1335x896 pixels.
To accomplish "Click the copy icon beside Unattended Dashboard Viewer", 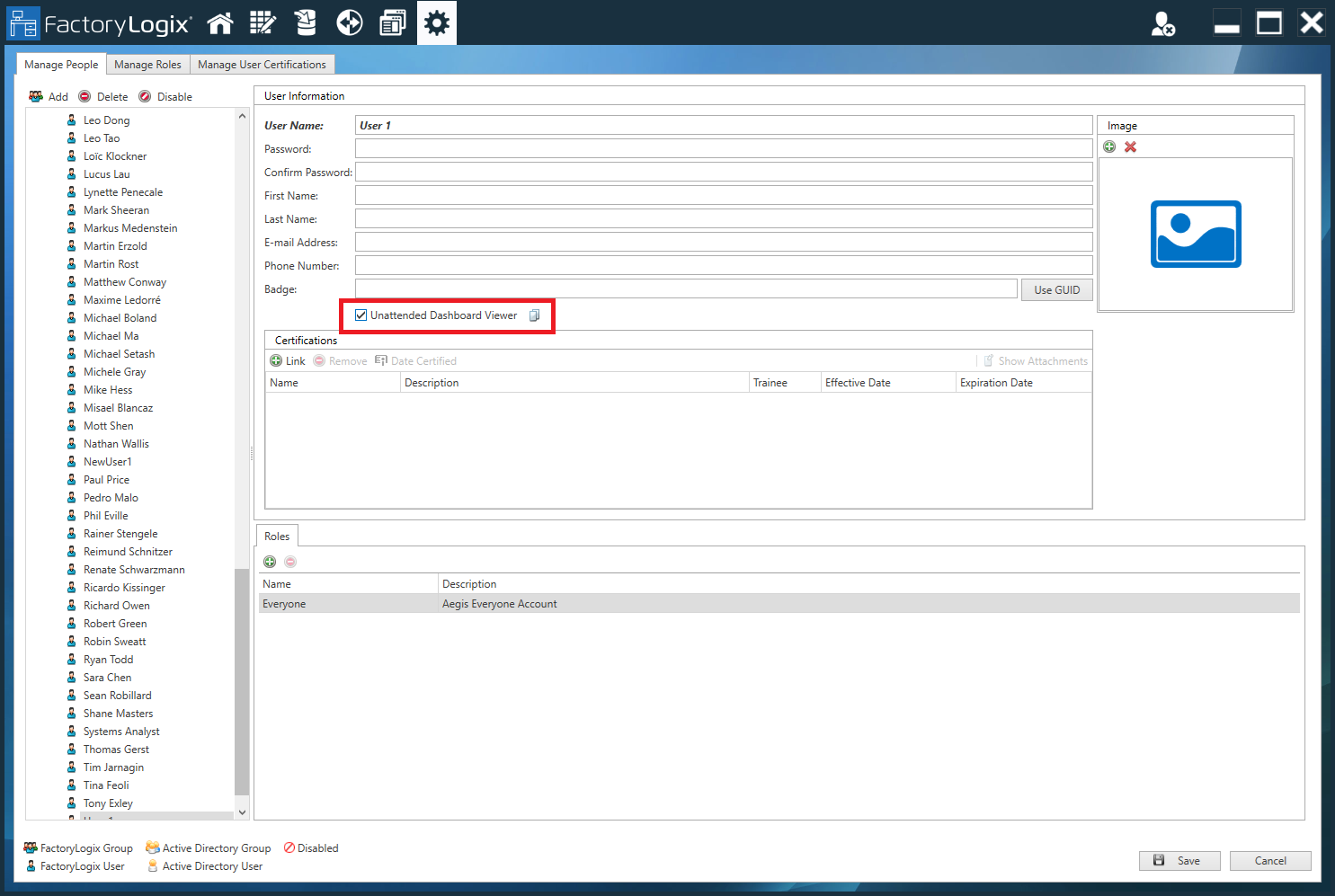I will tap(535, 315).
